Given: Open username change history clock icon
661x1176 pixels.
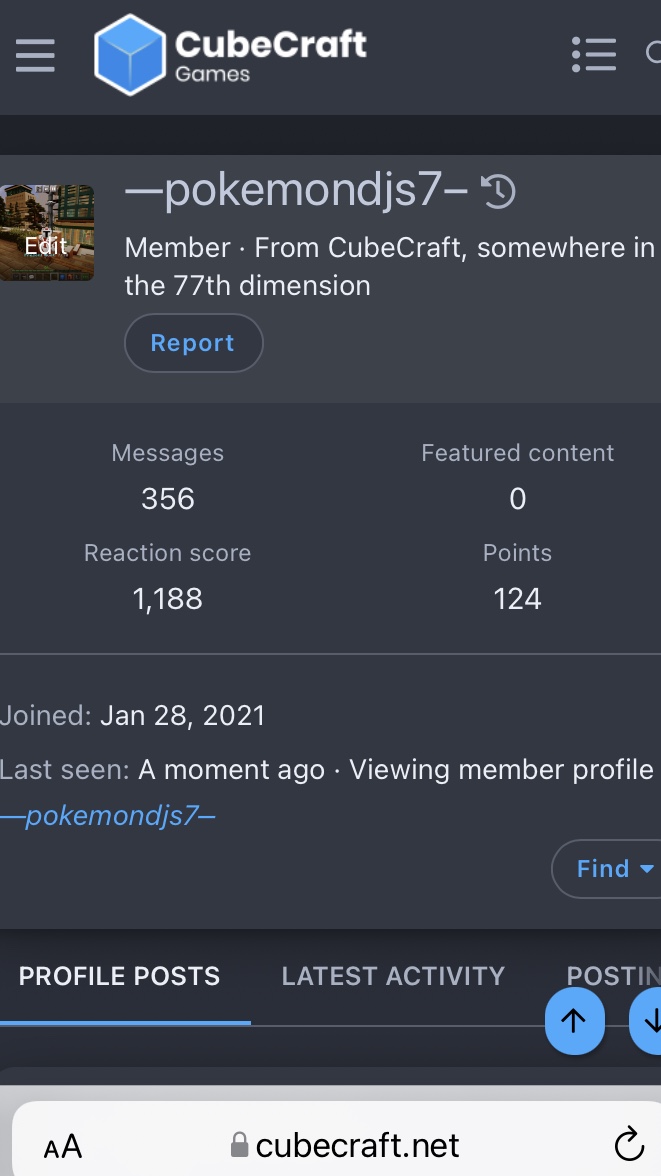Looking at the screenshot, I should click(x=498, y=190).
